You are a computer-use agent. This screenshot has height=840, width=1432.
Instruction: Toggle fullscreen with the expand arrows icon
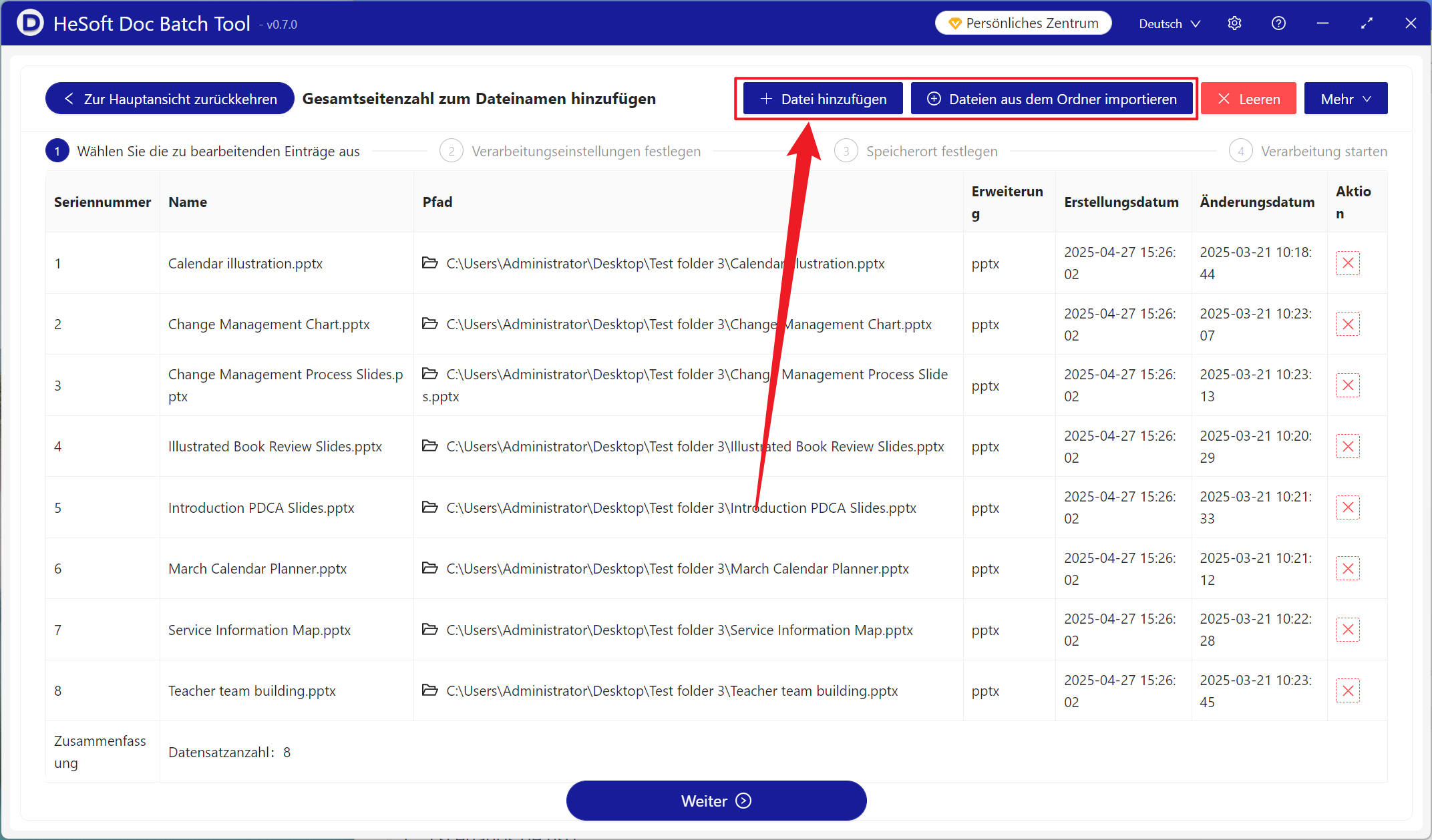1367,23
